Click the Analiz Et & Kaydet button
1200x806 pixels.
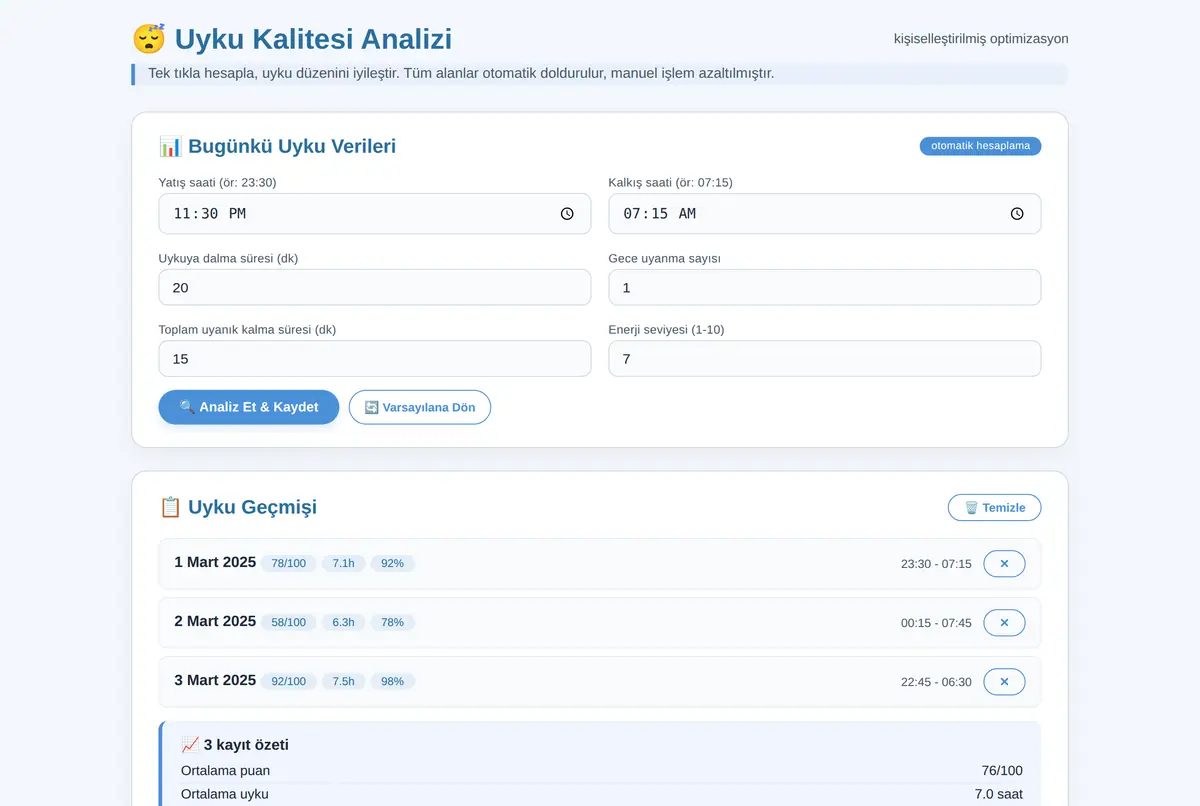249,407
